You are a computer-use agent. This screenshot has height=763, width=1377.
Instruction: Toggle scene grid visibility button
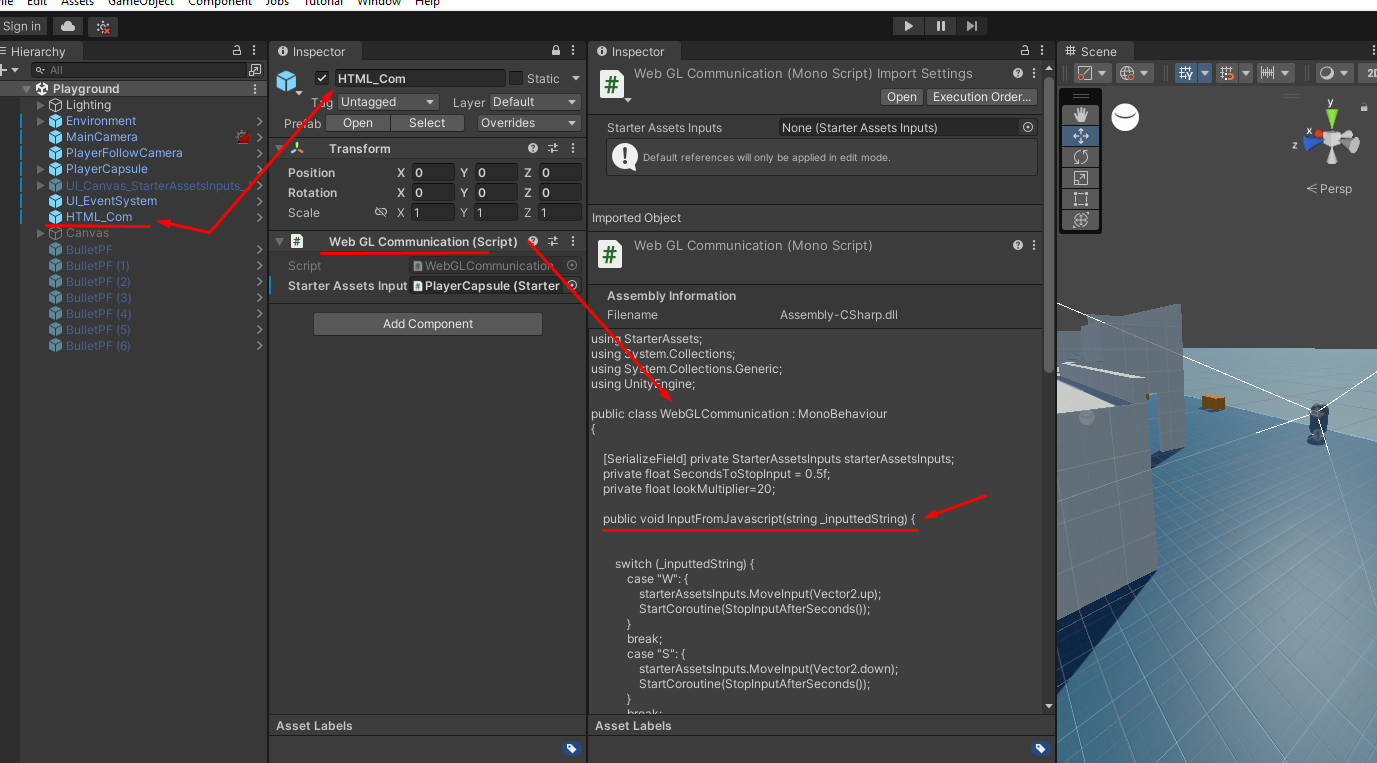1186,73
